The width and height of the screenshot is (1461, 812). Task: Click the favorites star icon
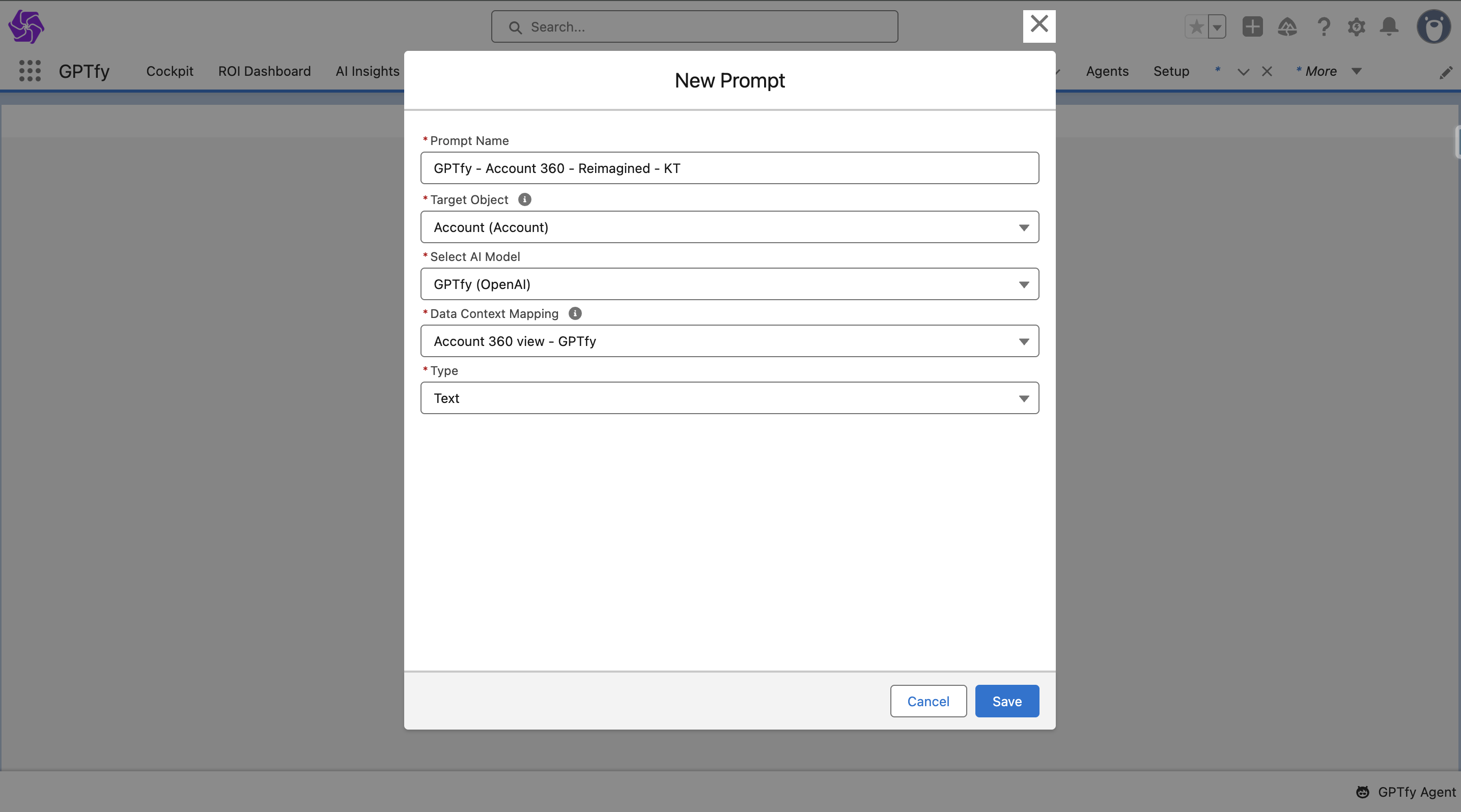pos(1196,26)
